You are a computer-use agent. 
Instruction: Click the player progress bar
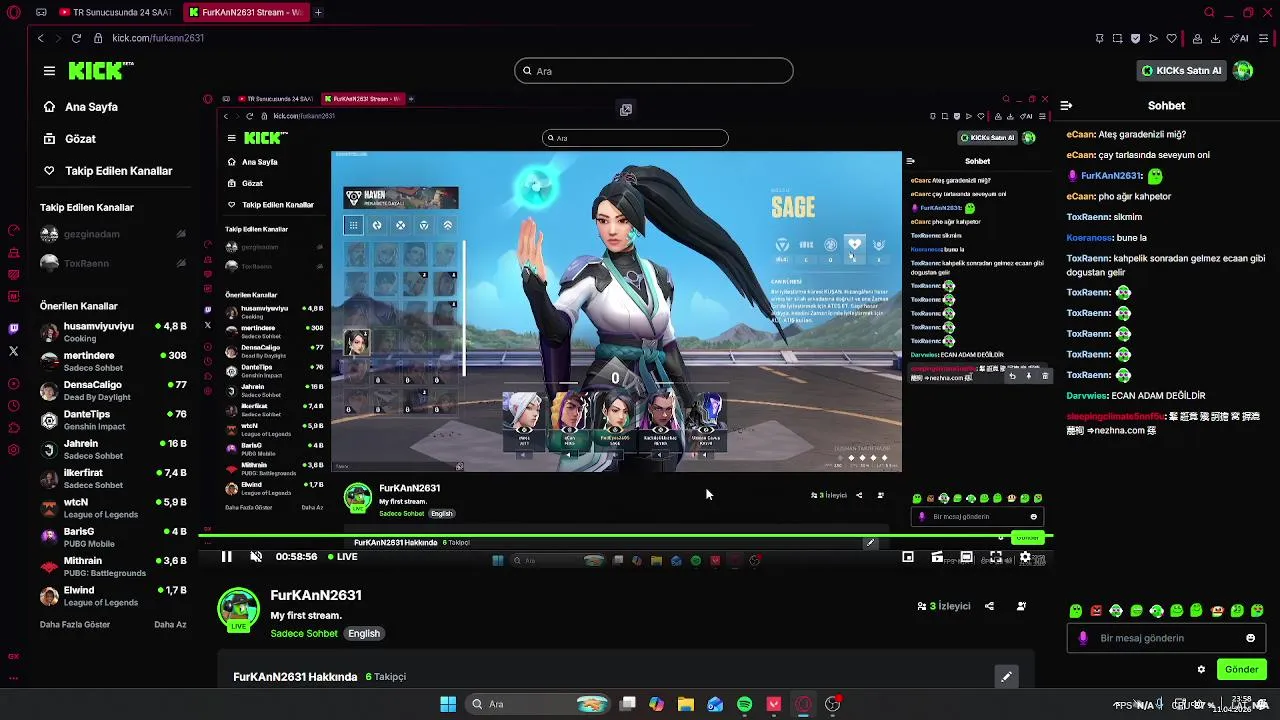(x=625, y=537)
